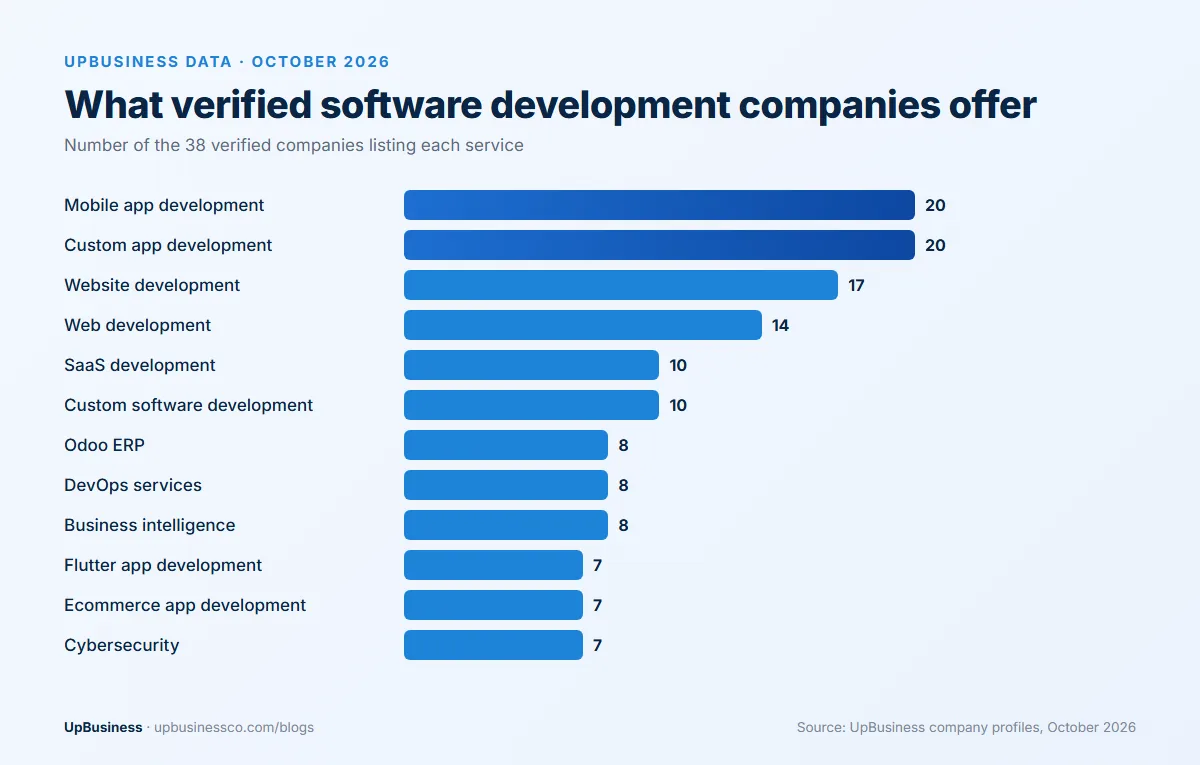
Task: Click the 'SaaS development' label
Action: (140, 365)
